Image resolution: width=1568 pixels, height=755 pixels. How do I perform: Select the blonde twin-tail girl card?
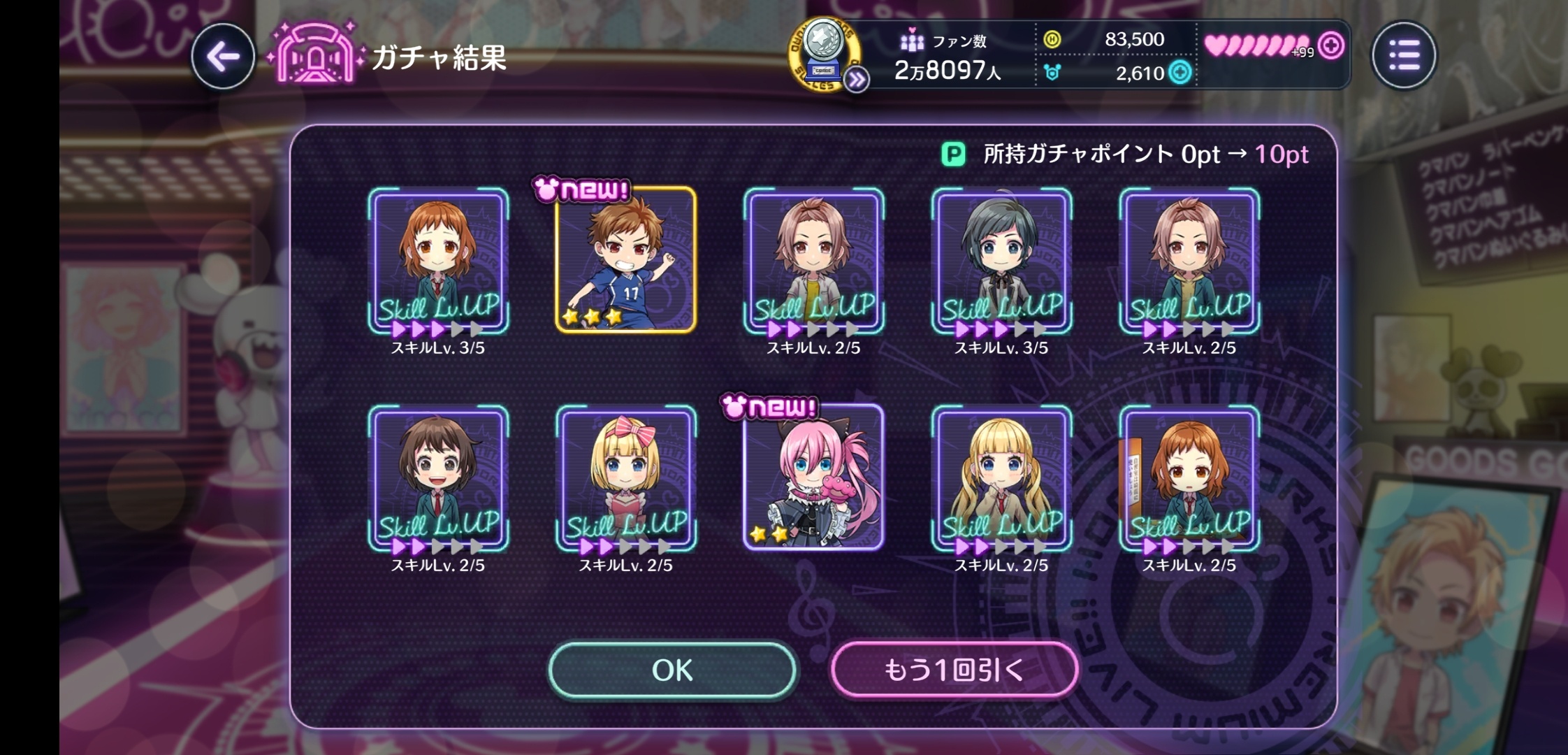click(x=1001, y=478)
